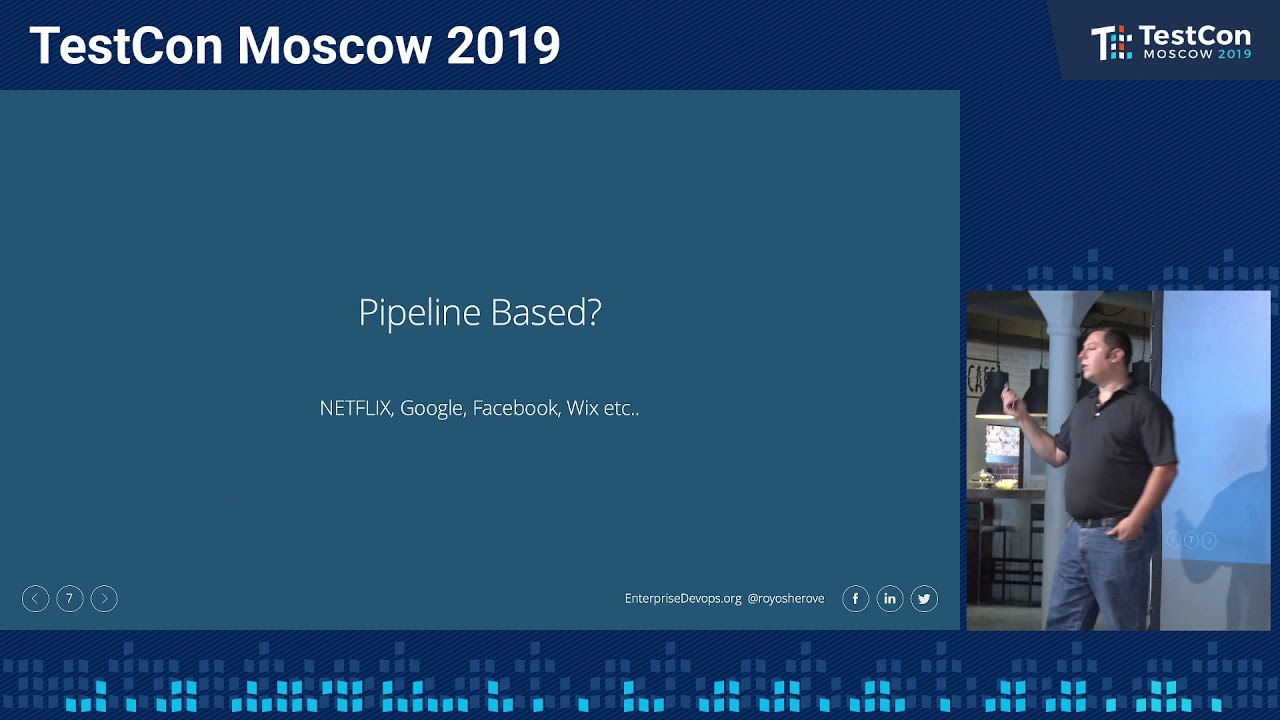Open the Twitter share icon
This screenshot has height=720, width=1280.
[924, 599]
